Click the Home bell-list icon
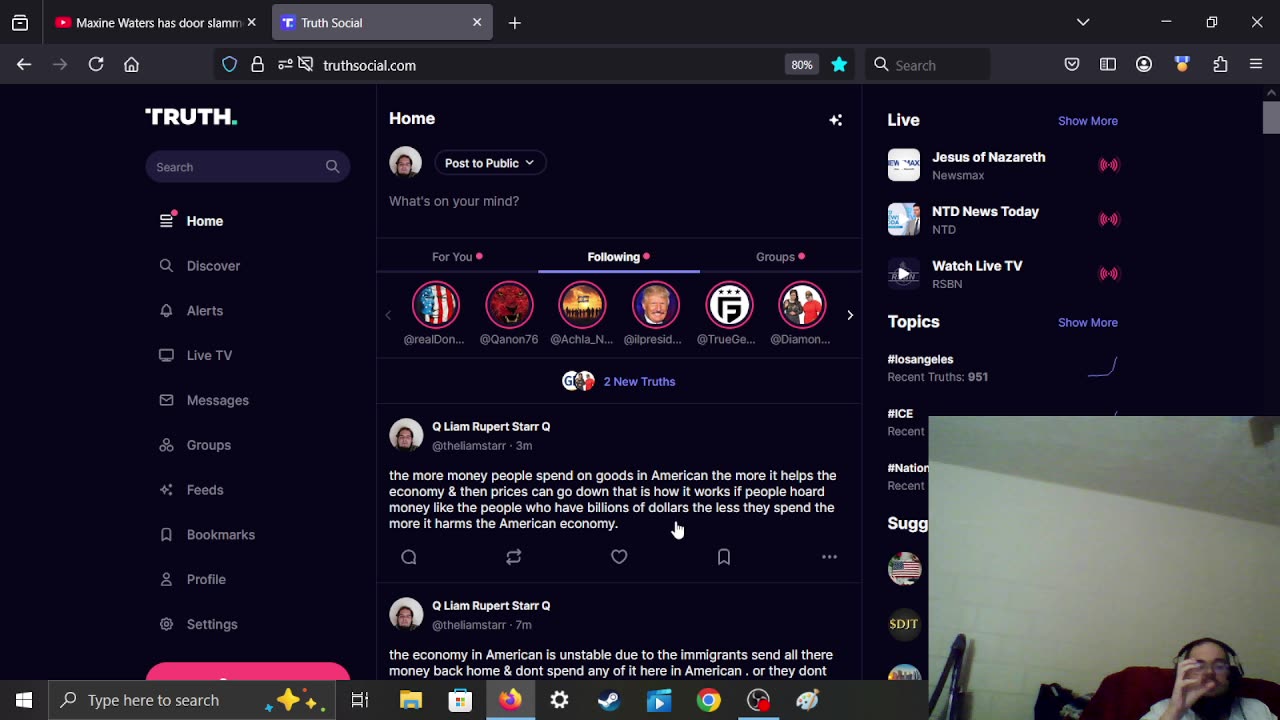Viewport: 1280px width, 720px height. (166, 221)
